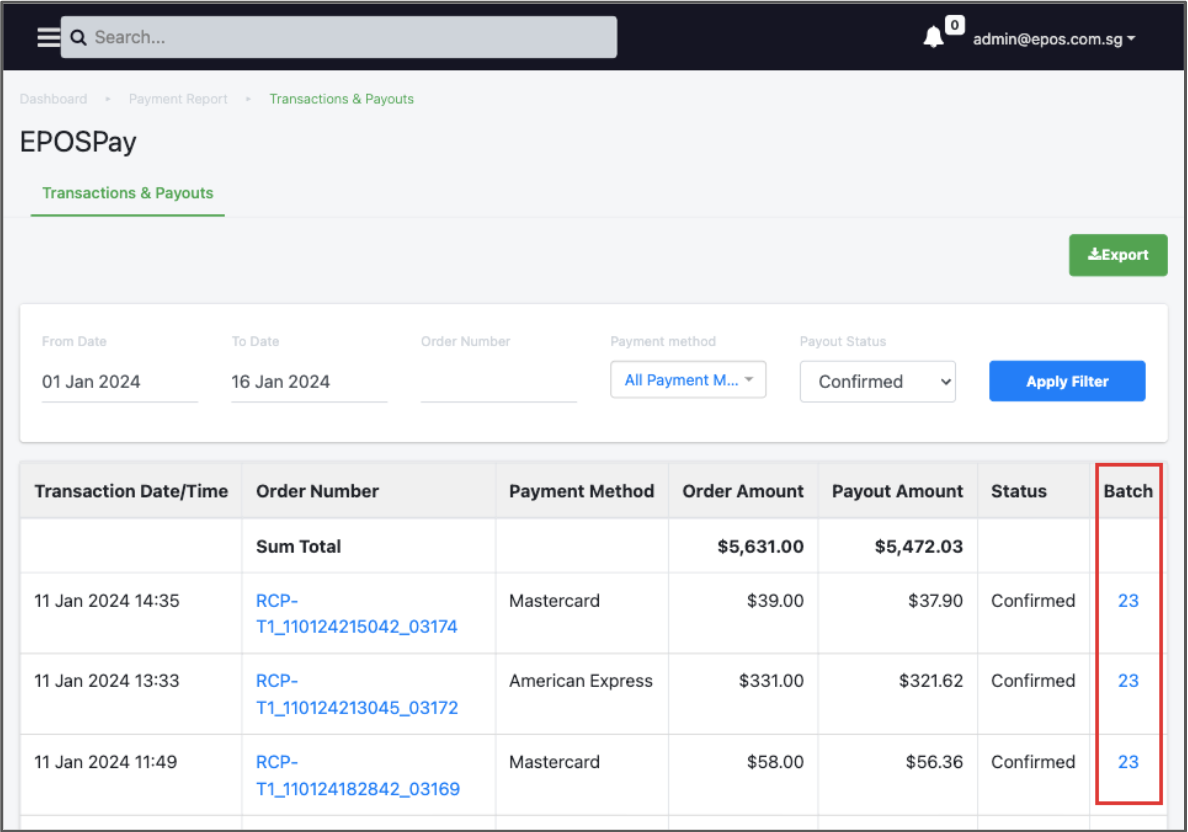
Task: Open order RCP-T1_110124215042_03174
Action: [x=357, y=614]
